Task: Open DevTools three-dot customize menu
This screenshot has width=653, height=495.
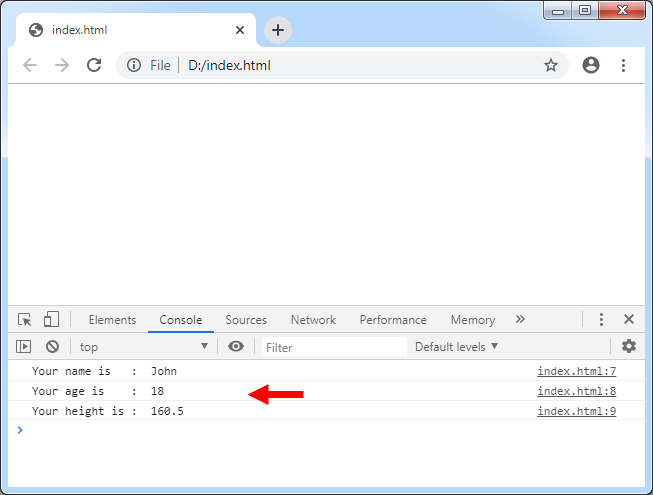Action: (x=601, y=320)
